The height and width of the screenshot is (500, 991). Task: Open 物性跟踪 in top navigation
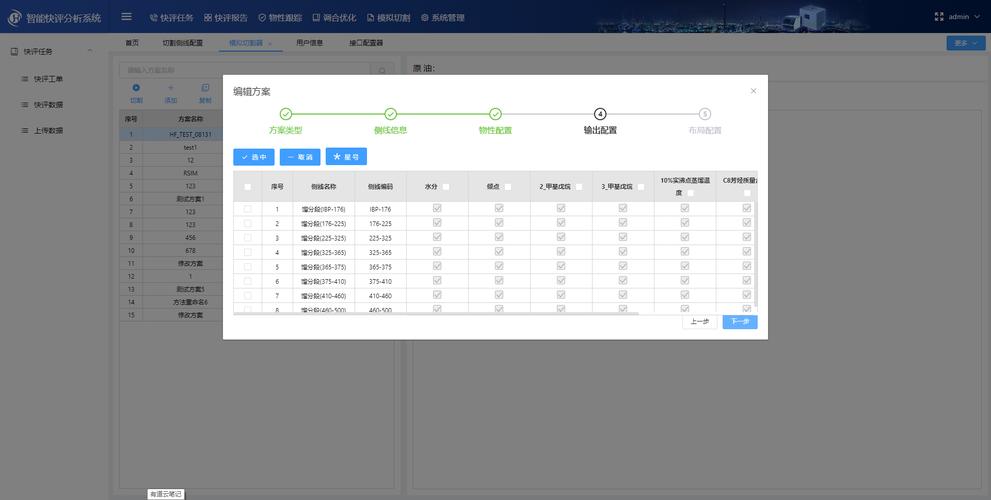280,18
